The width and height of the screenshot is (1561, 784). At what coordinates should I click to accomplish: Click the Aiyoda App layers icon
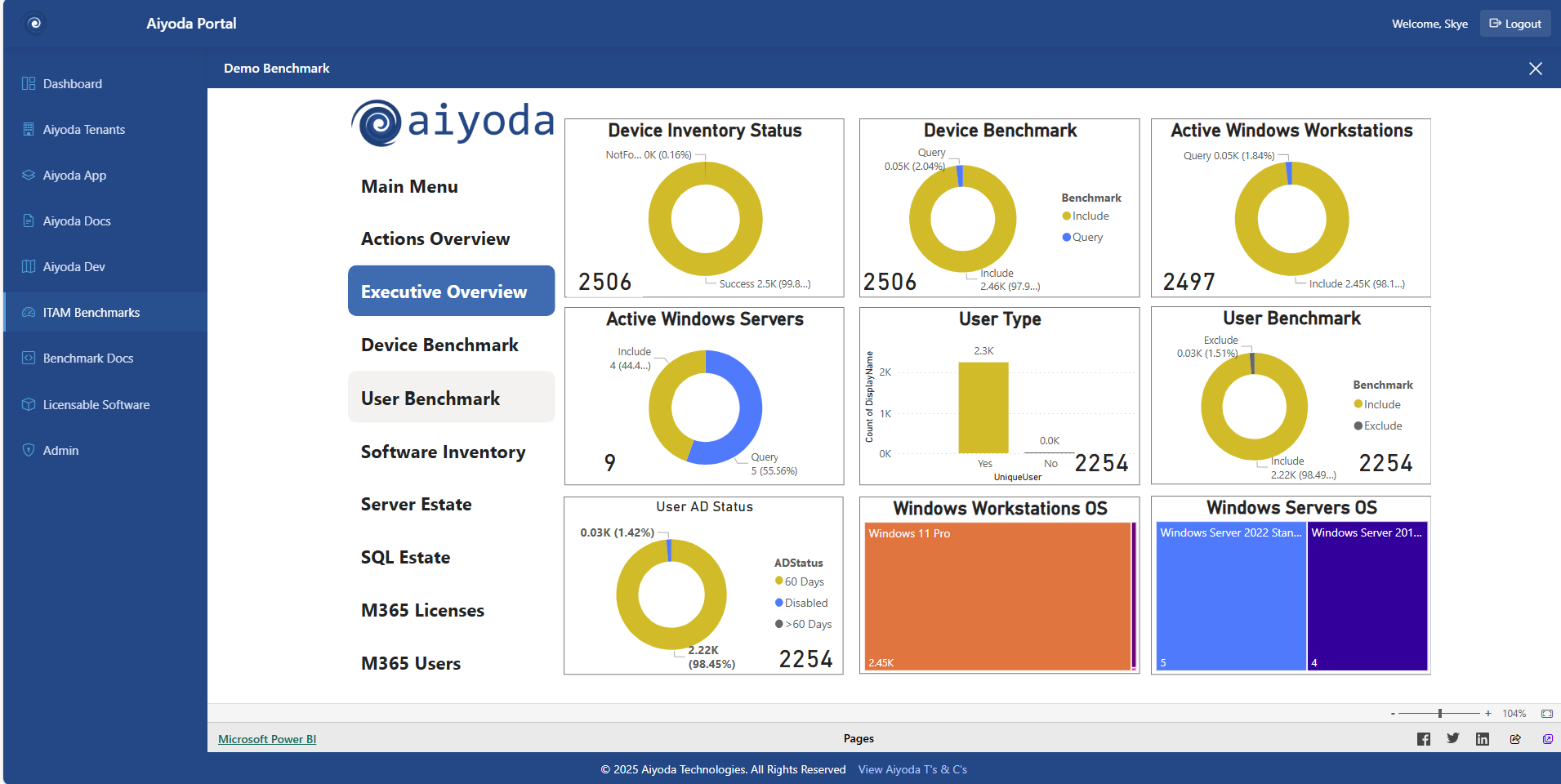[x=27, y=175]
